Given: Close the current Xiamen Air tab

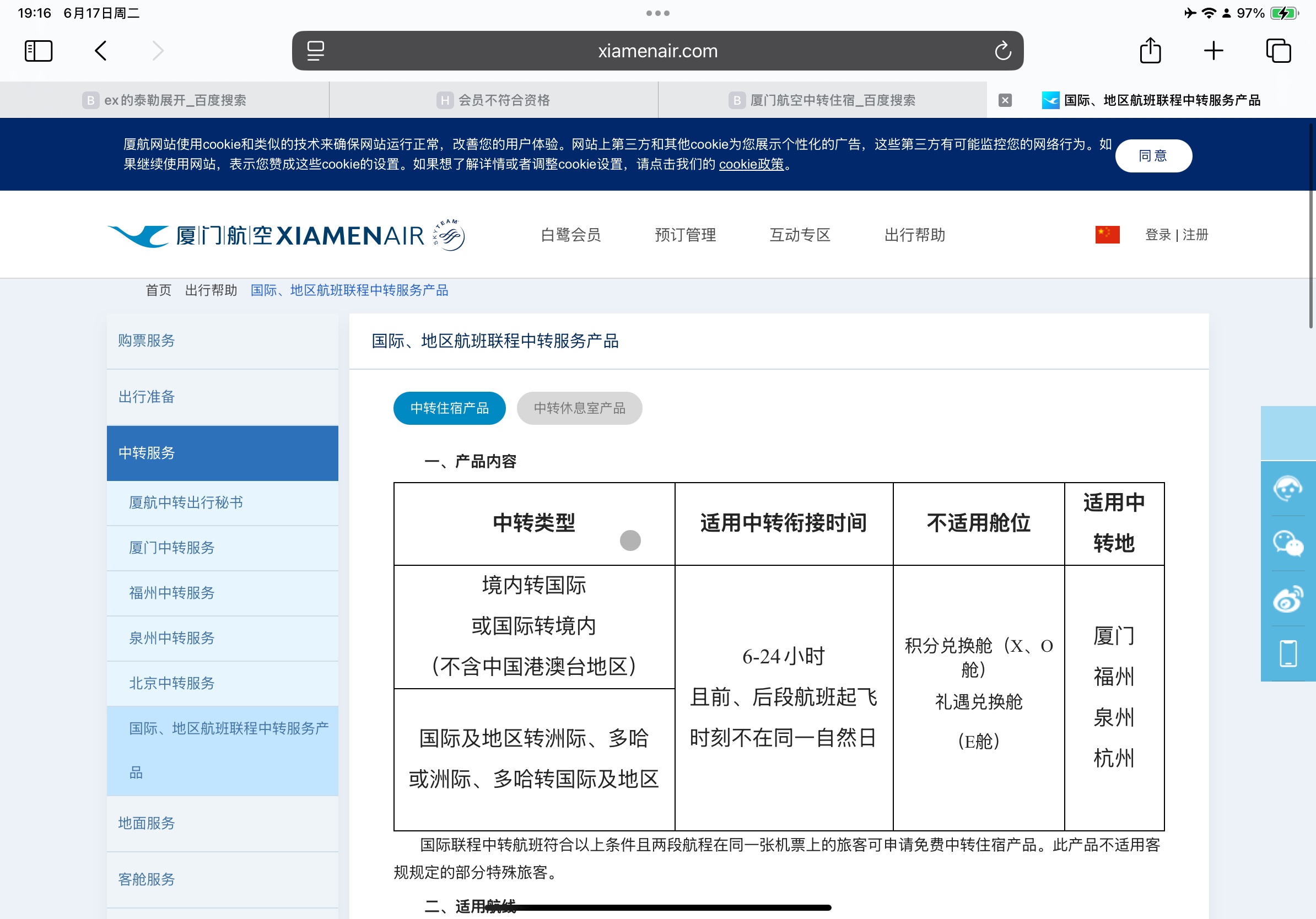Looking at the screenshot, I should click(1005, 100).
